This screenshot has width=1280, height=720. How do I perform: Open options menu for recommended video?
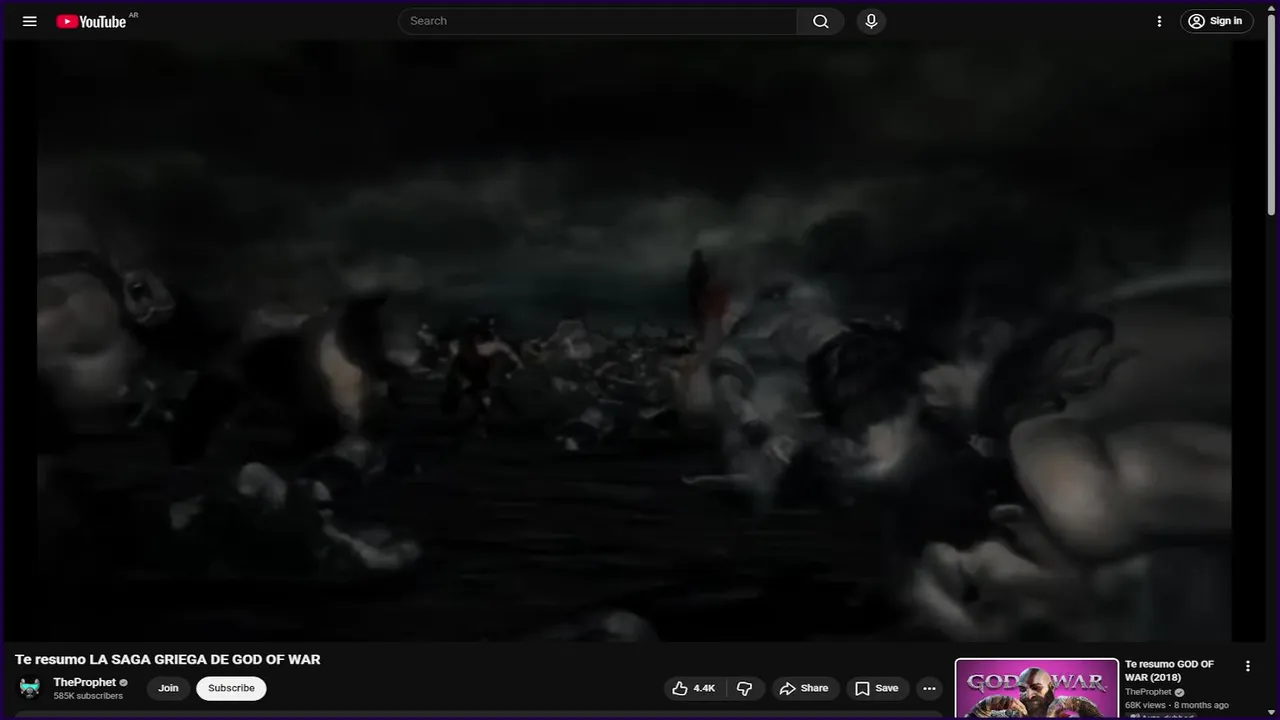[x=1247, y=666]
